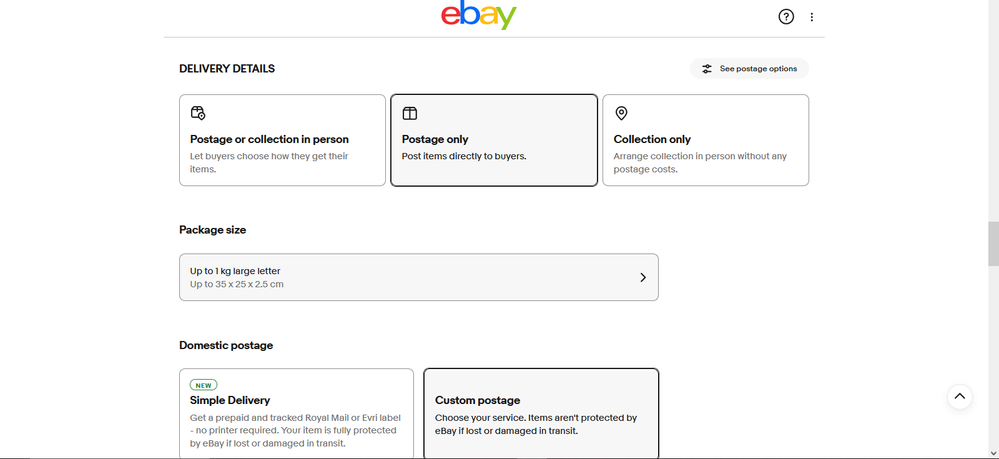Click the location pin icon on Collection only
This screenshot has height=459, width=999.
[x=621, y=113]
